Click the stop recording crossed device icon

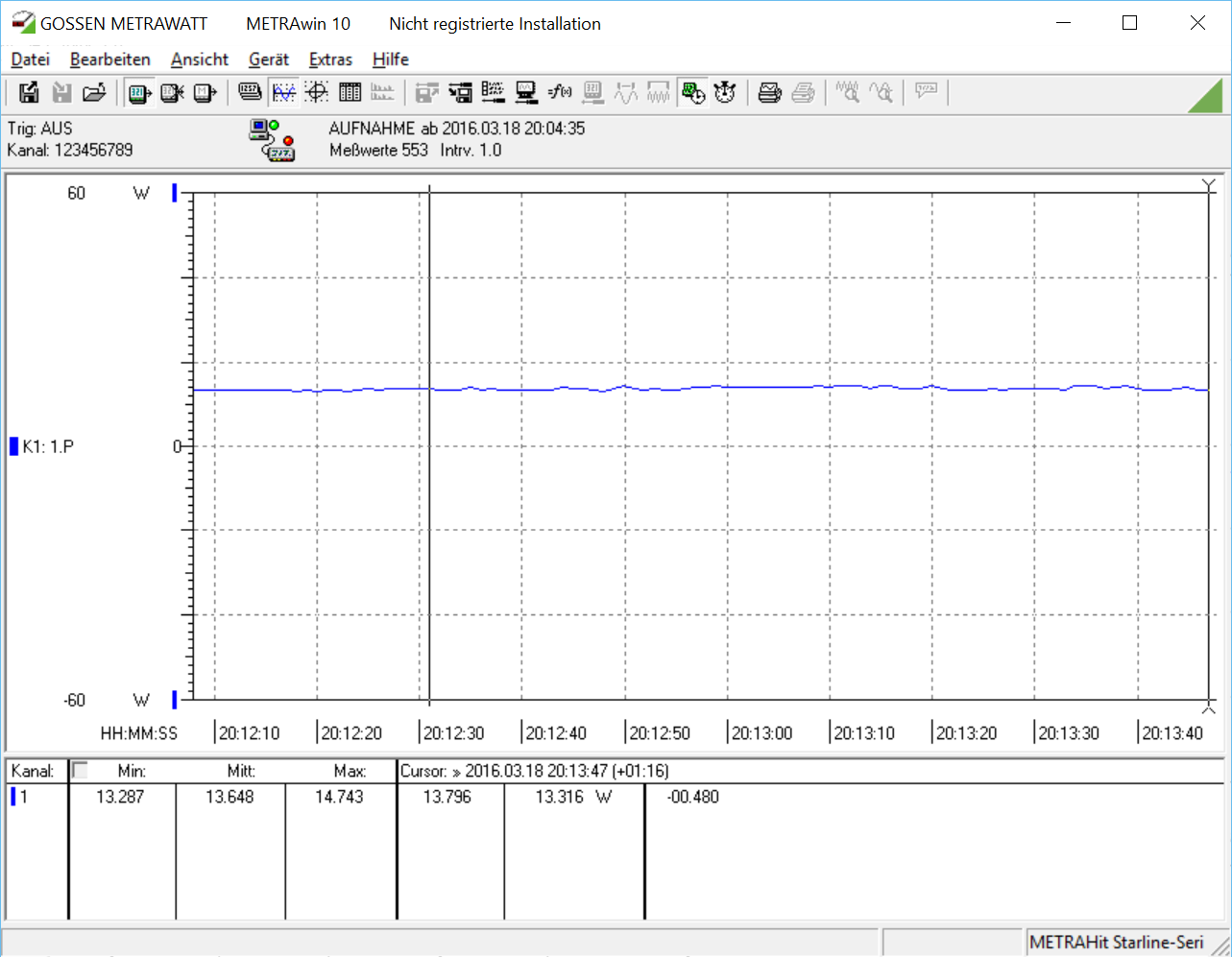pyautogui.click(x=173, y=92)
